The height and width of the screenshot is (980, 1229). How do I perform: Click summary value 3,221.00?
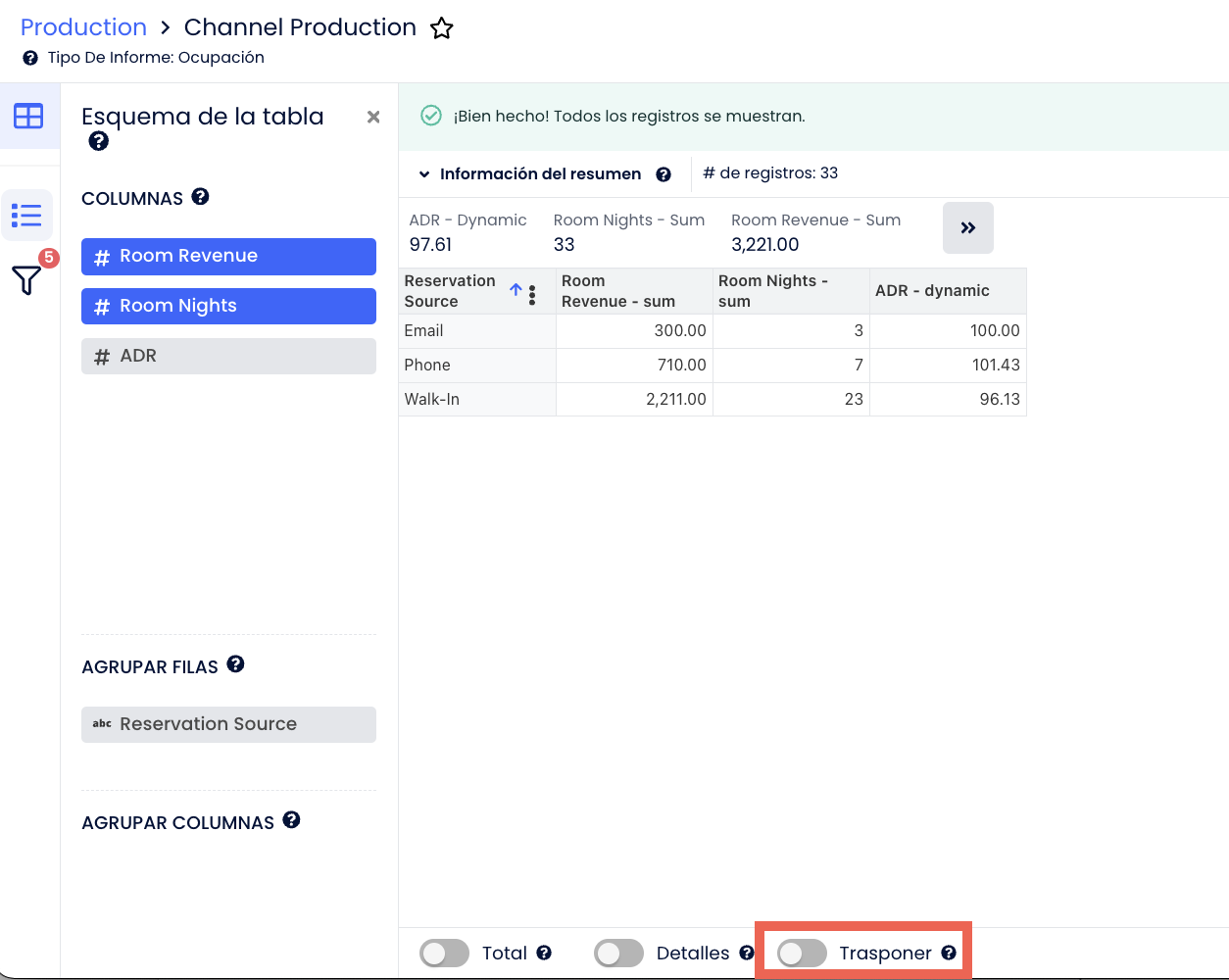764,245
